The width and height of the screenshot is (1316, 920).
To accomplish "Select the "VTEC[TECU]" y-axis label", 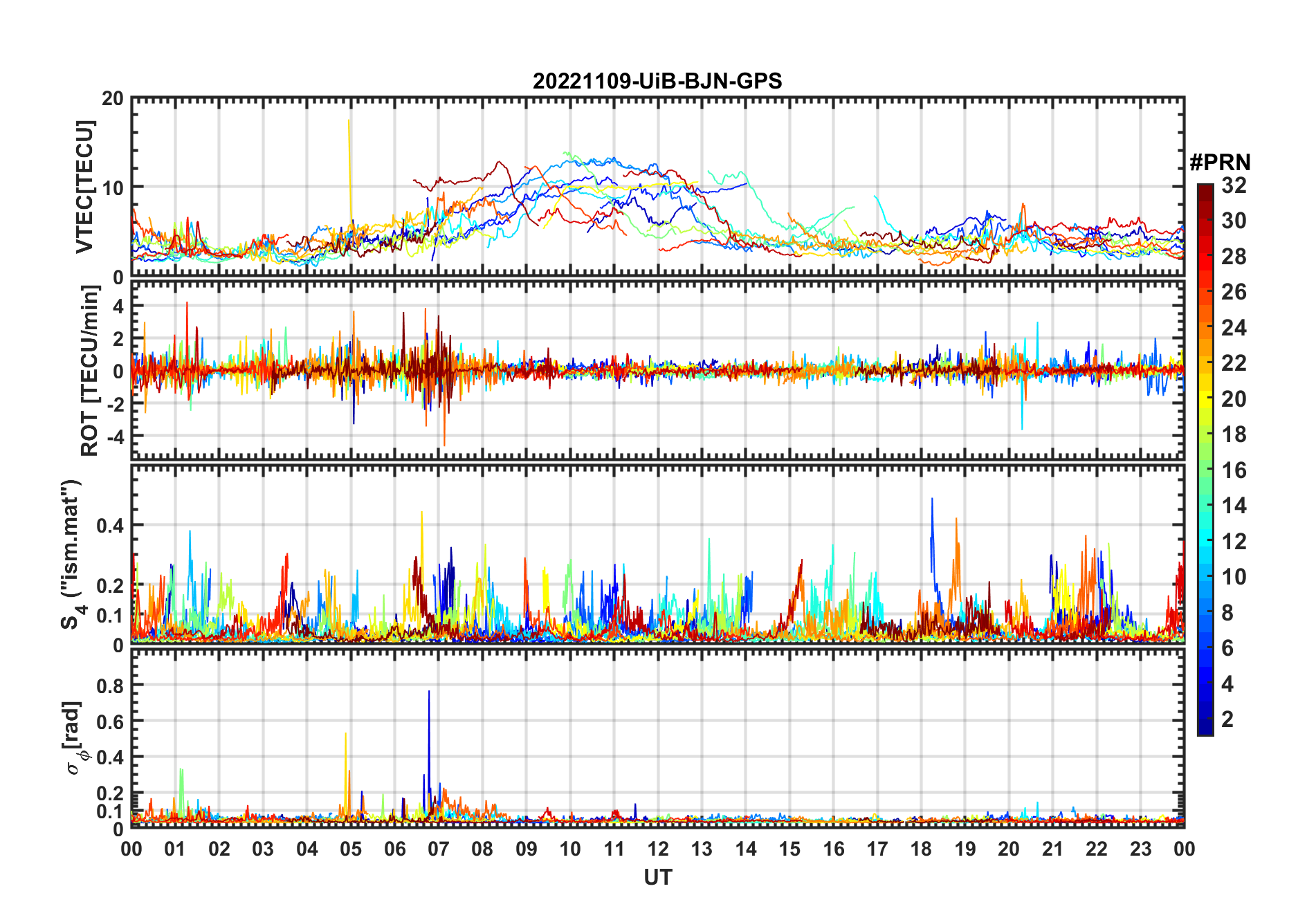I will pos(84,187).
